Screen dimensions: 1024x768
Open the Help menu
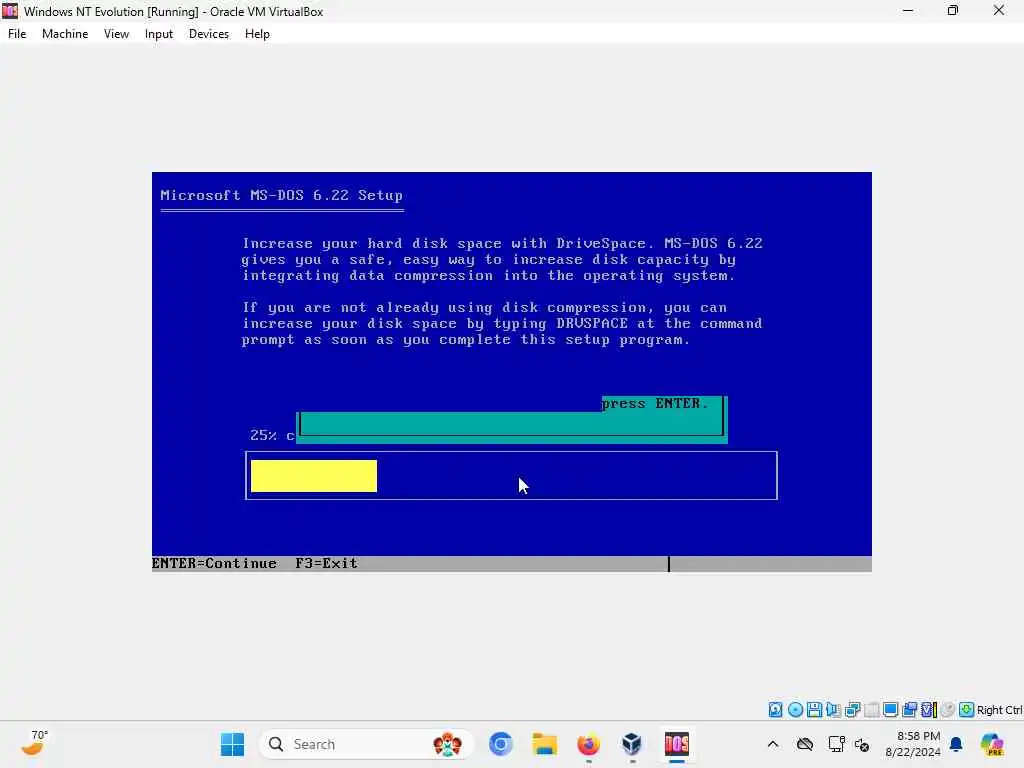click(257, 34)
